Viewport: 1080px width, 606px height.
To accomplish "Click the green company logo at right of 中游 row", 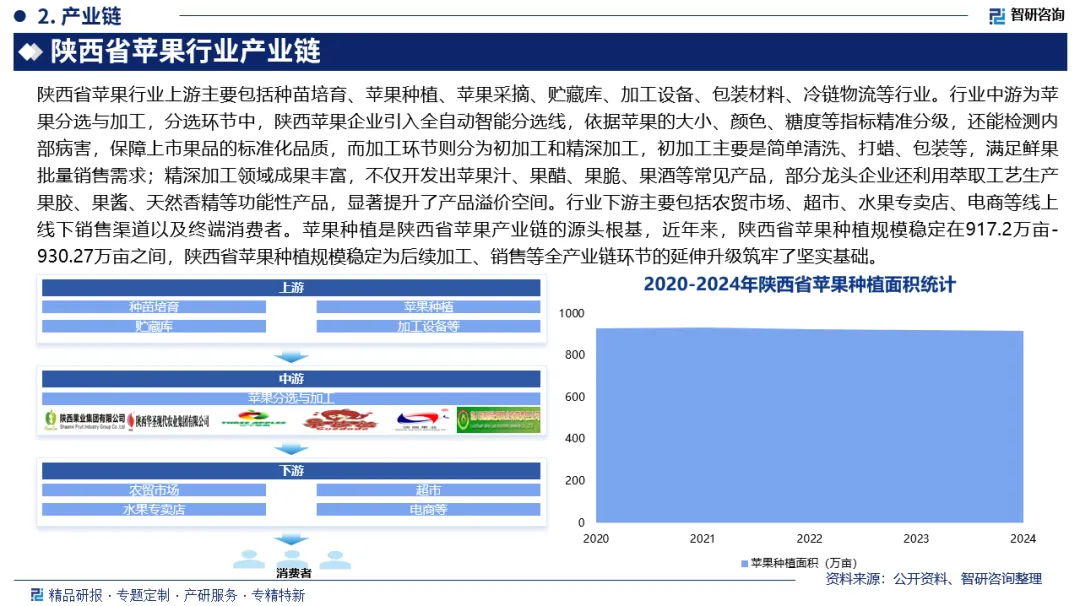I will coord(498,419).
